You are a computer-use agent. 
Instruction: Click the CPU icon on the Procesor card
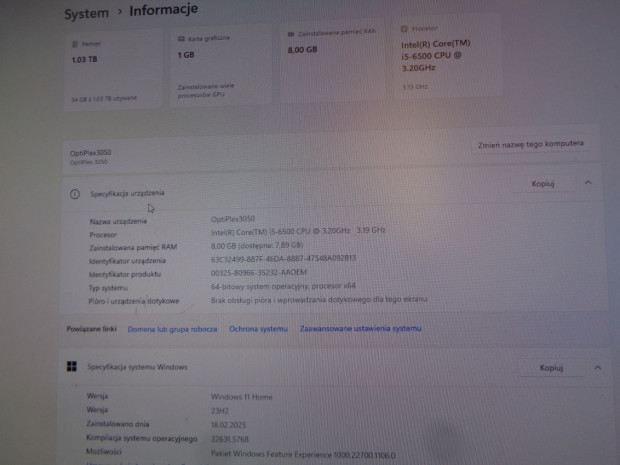404,29
